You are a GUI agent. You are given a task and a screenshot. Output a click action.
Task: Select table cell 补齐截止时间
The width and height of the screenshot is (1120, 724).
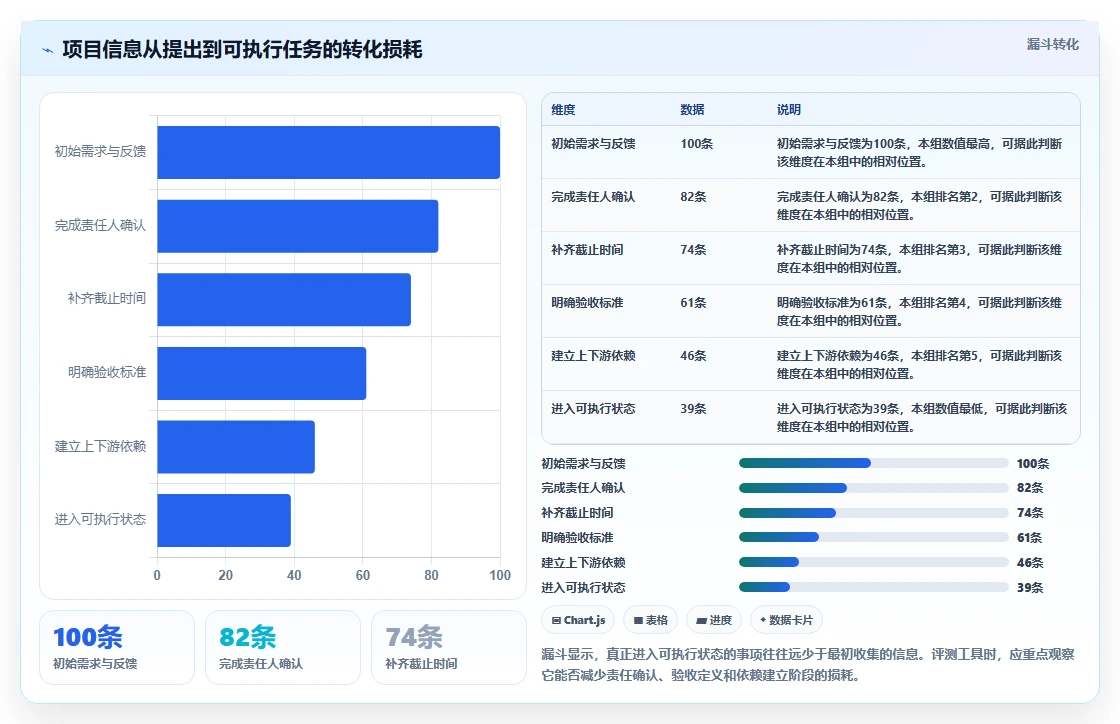point(587,250)
